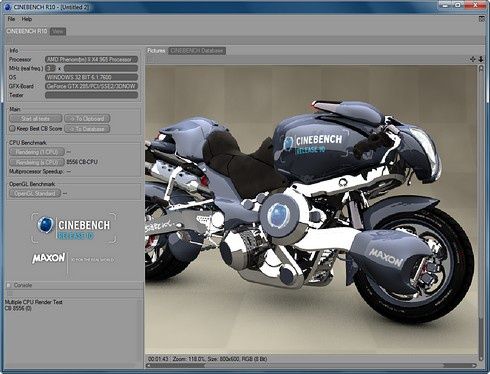The height and width of the screenshot is (374, 490).
Task: Click the CINEBENCH Release 10 logo
Action: [74, 227]
